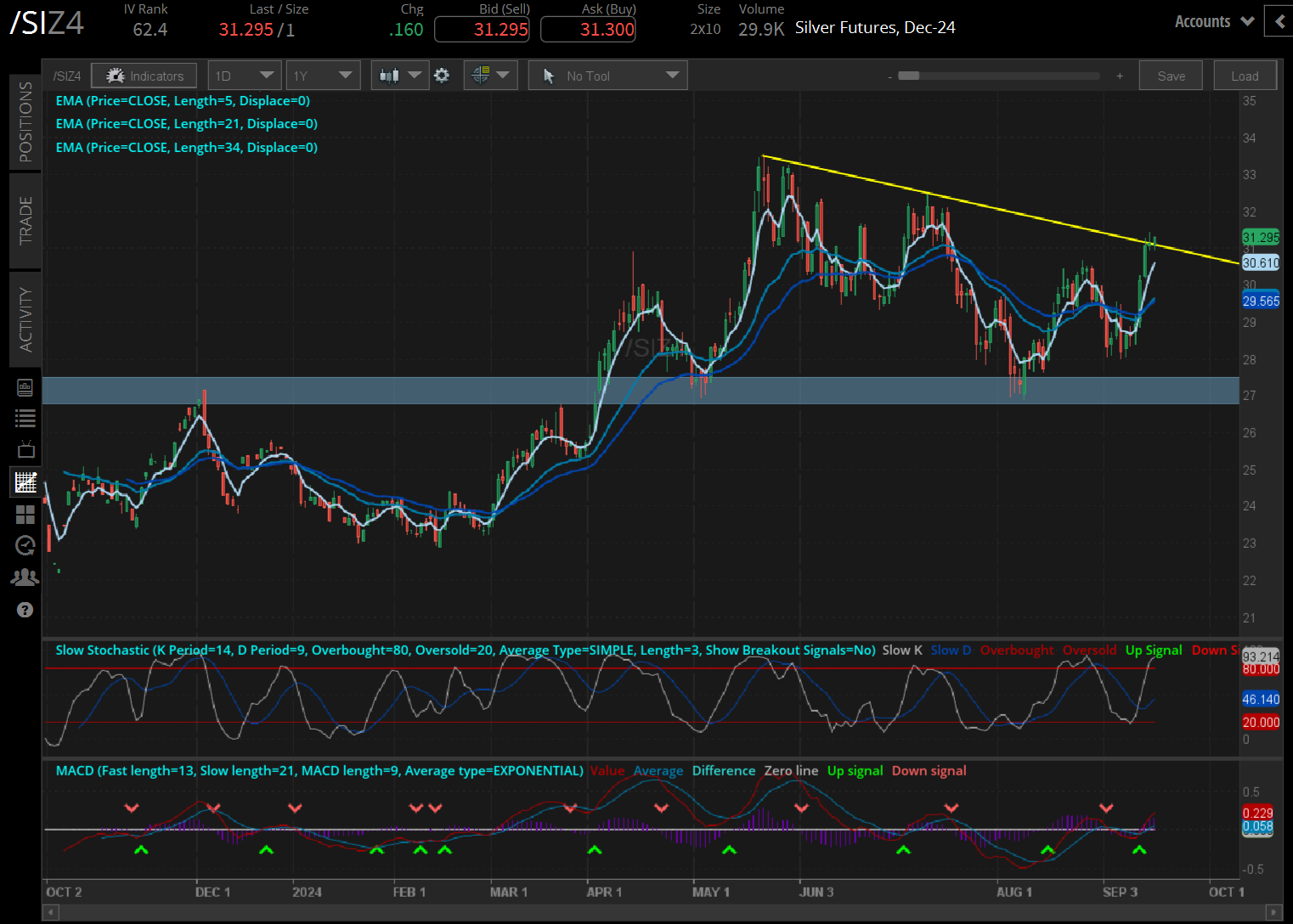1293x924 pixels.
Task: Click the Save chart button
Action: tap(1171, 76)
